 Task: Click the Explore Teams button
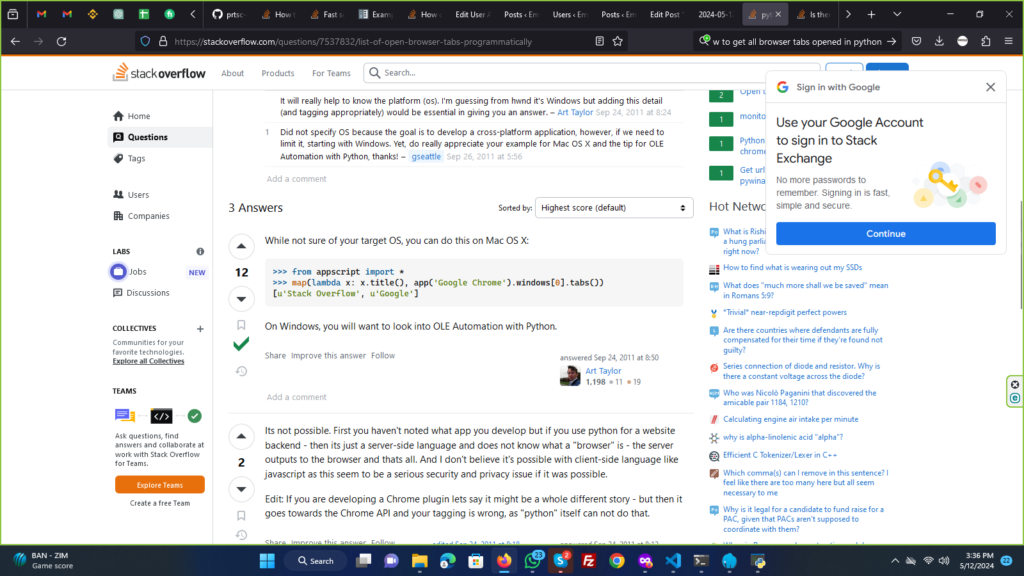[x=159, y=484]
